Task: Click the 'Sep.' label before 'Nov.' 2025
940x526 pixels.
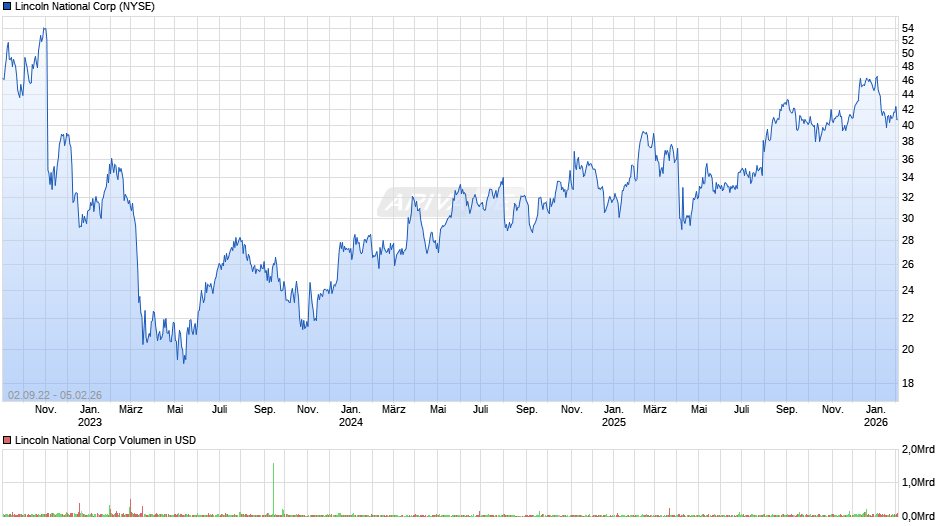Action: click(787, 410)
